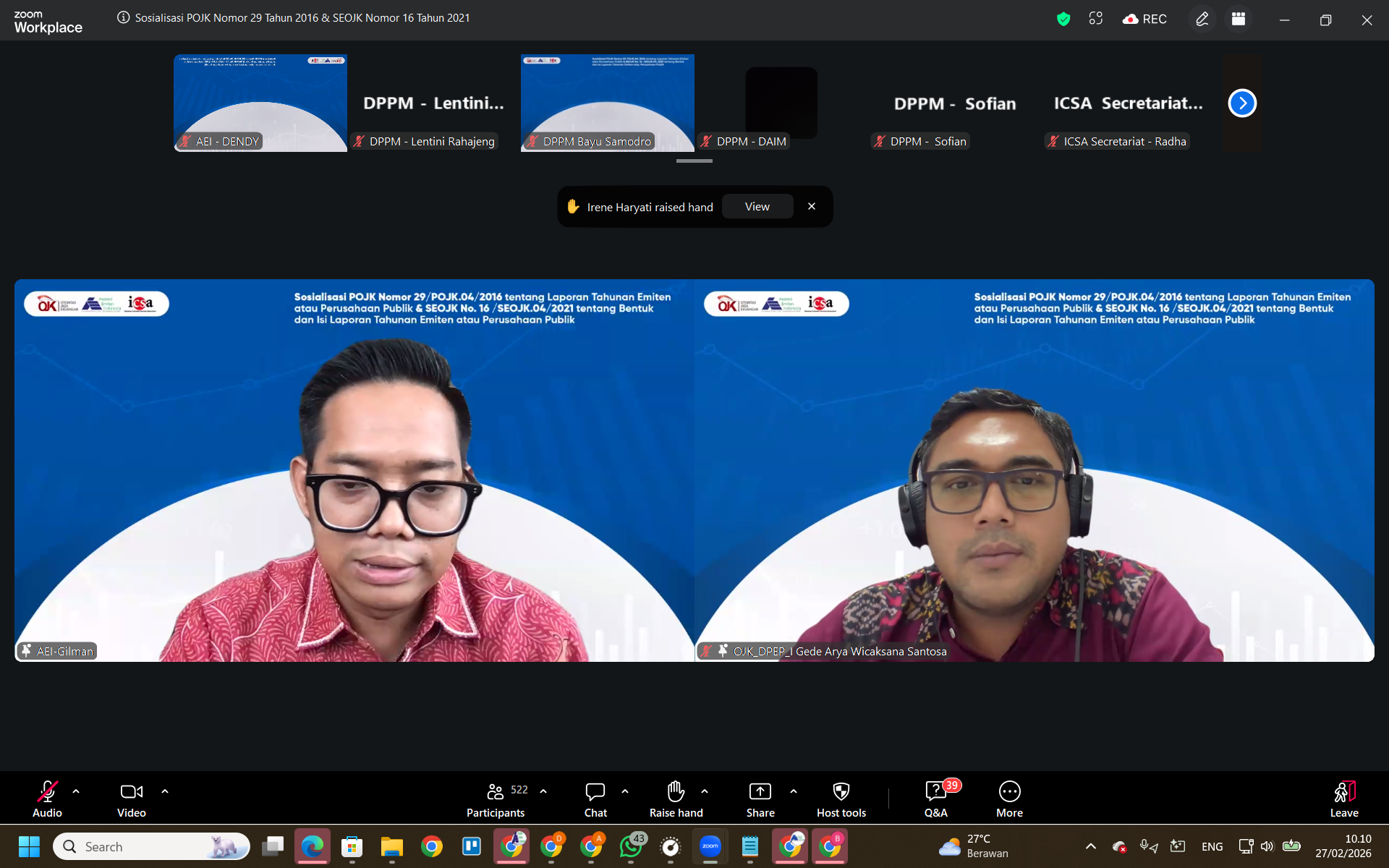The width and height of the screenshot is (1389, 868).
Task: Open the annotate pencil icon
Action: 1202,20
